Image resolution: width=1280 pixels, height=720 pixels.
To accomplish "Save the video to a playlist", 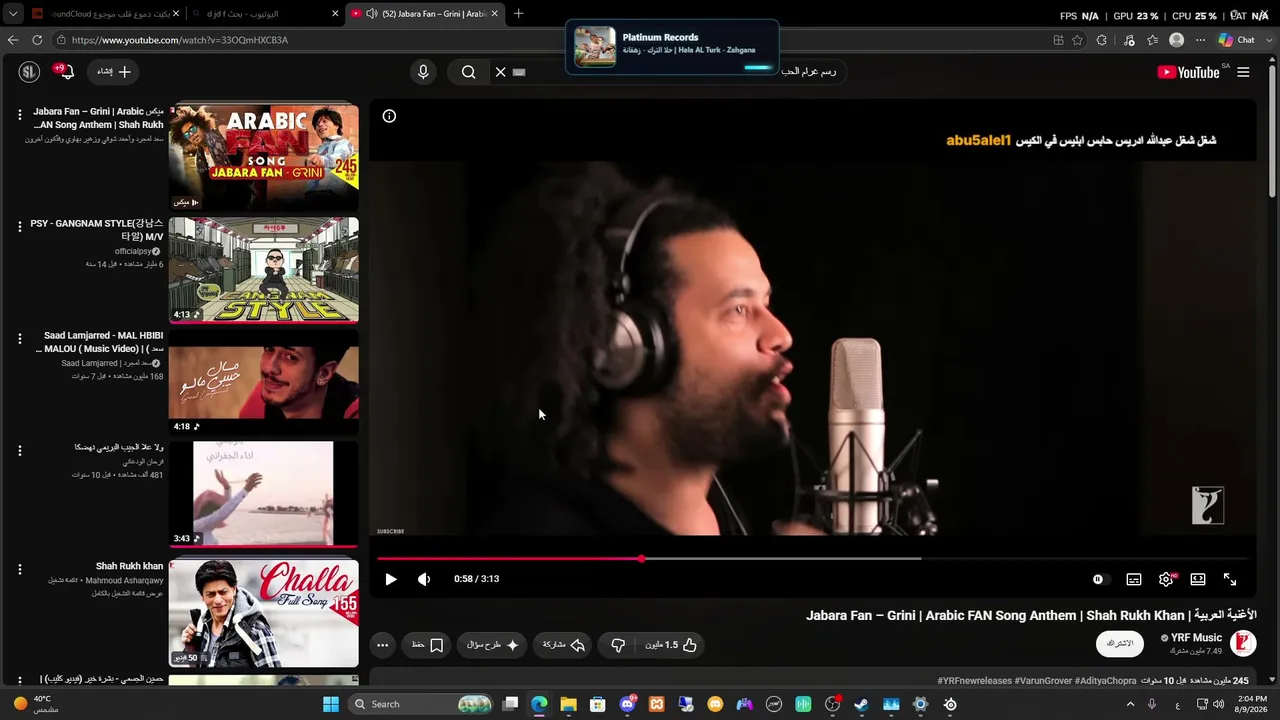I will click(428, 645).
